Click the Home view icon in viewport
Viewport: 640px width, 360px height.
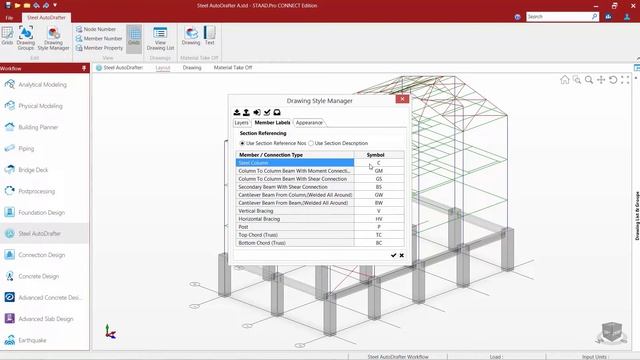tap(564, 80)
